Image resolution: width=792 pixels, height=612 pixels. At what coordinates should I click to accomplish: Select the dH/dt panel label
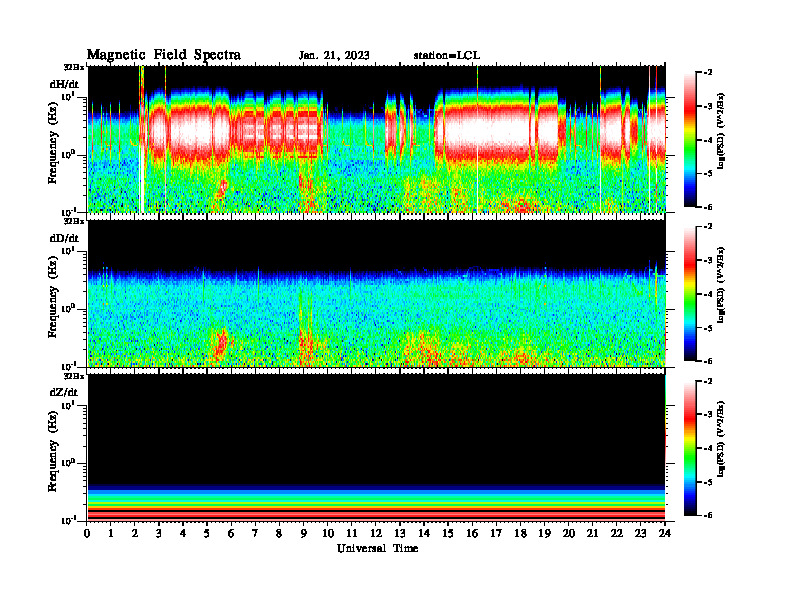click(x=64, y=84)
